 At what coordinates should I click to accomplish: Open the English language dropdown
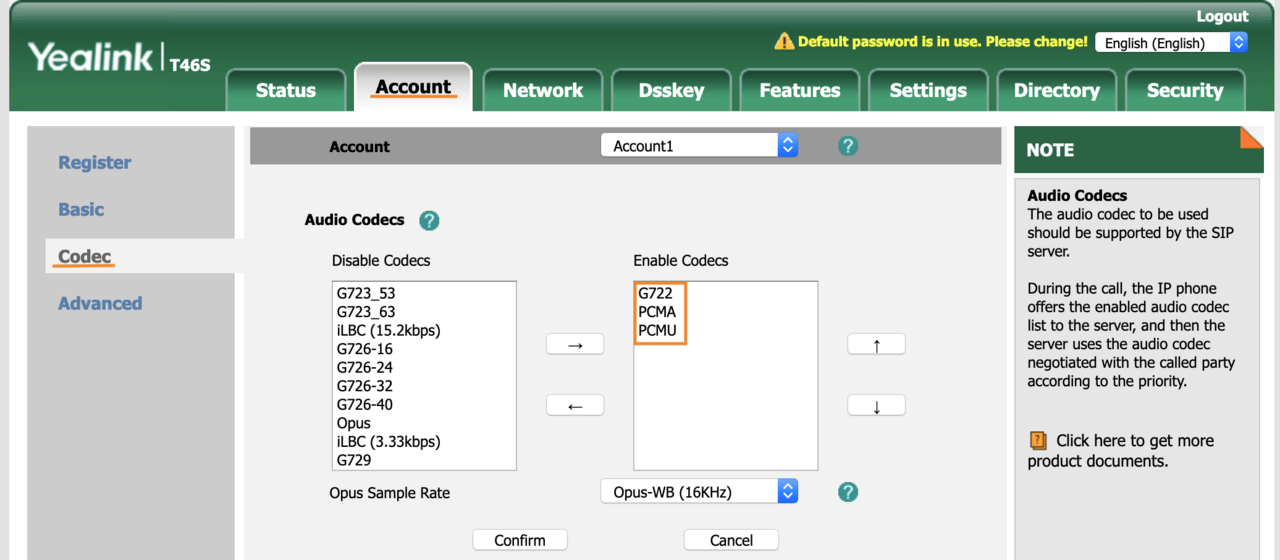pos(1171,43)
